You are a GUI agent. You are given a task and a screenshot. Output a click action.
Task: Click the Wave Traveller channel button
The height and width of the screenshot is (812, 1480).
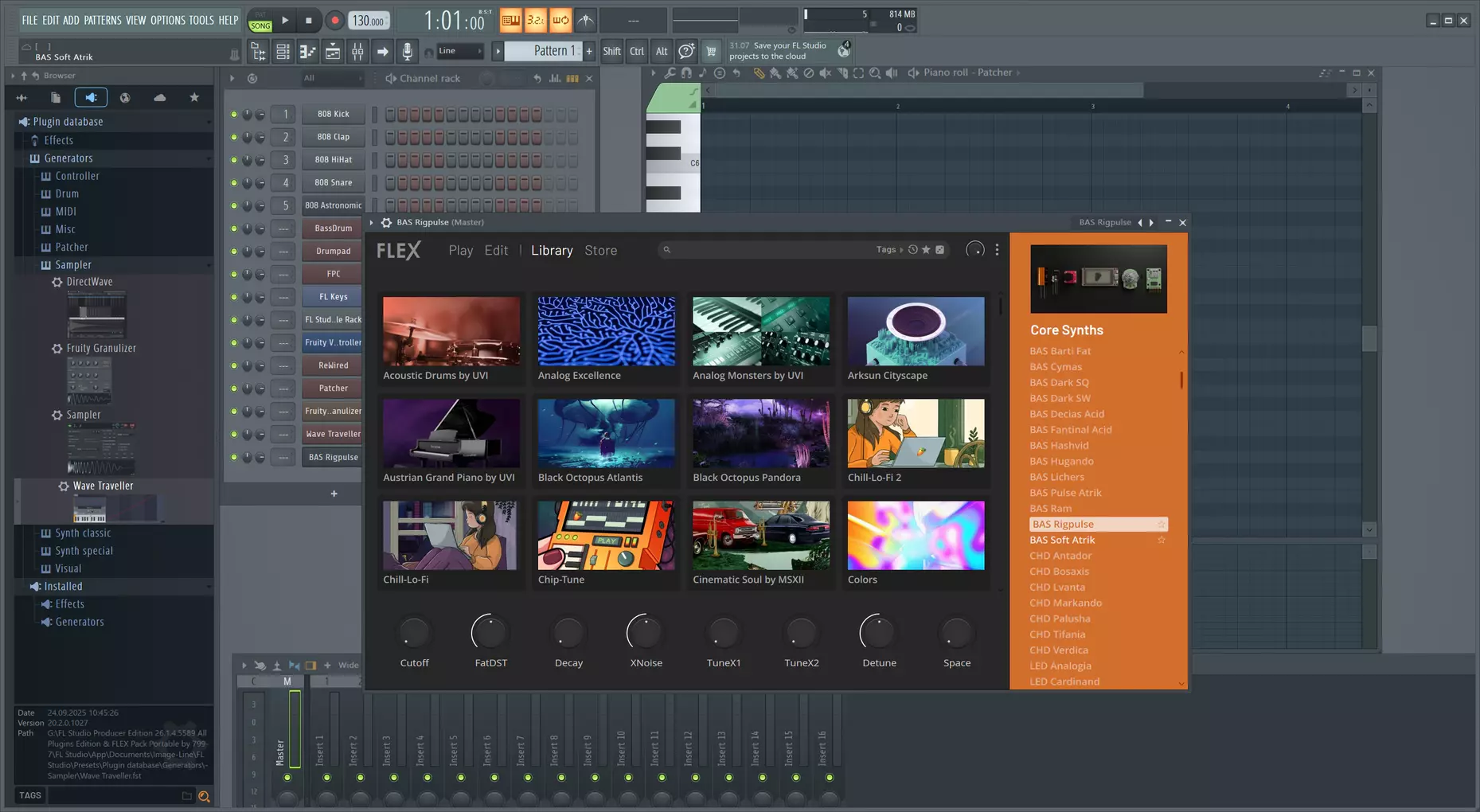click(x=333, y=435)
